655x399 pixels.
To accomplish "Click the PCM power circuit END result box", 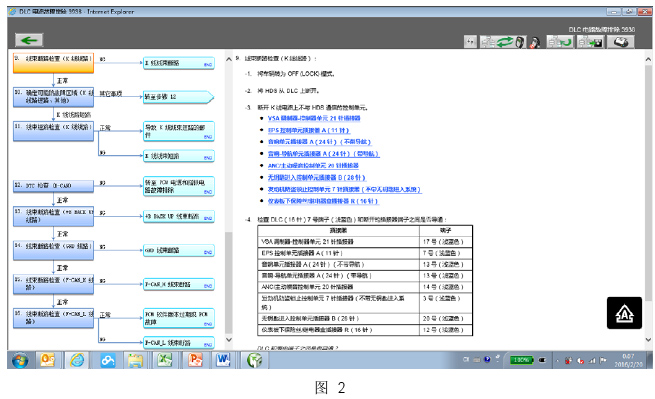I will pyautogui.click(x=179, y=186).
